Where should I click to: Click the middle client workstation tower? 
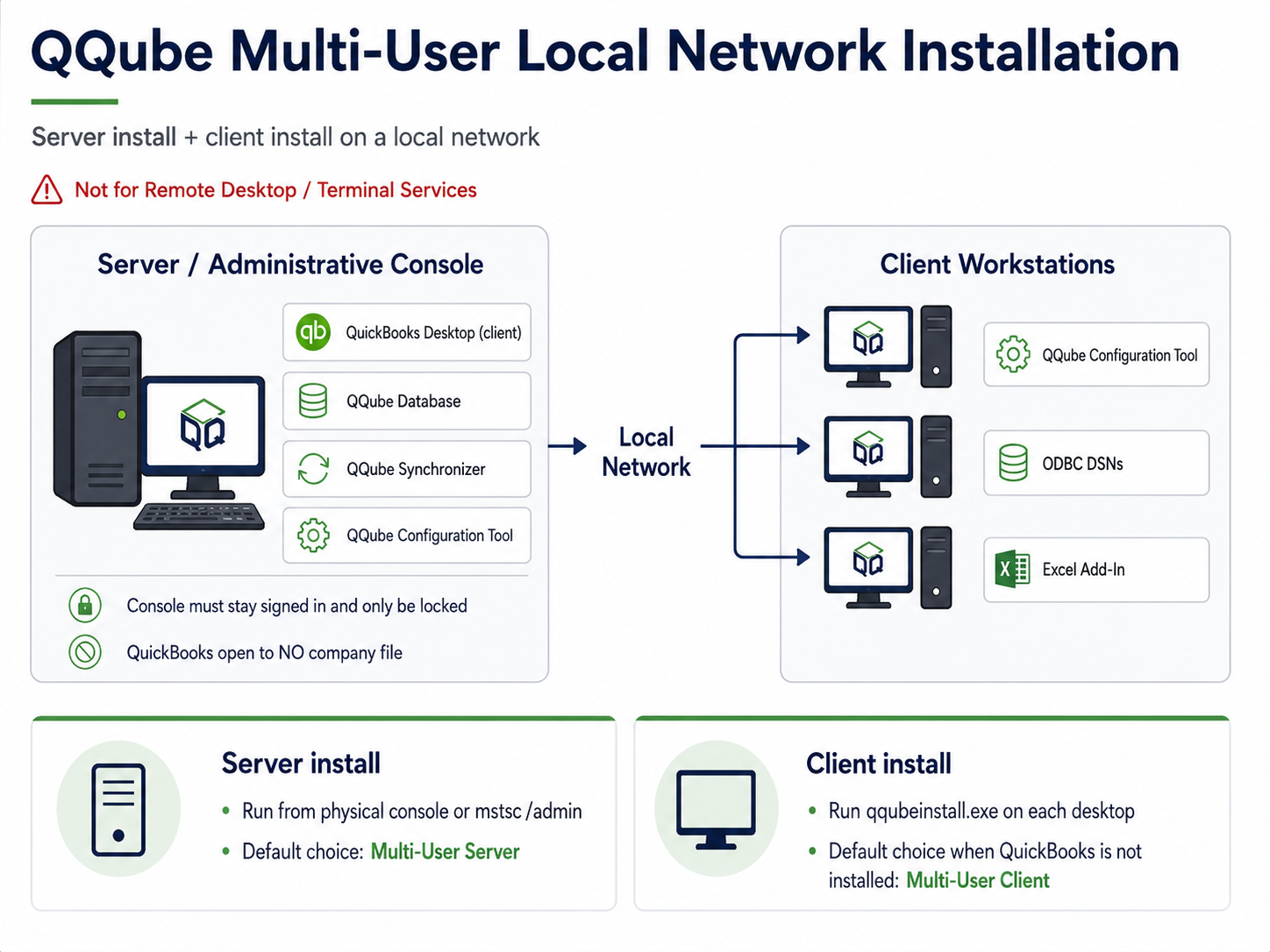click(936, 457)
